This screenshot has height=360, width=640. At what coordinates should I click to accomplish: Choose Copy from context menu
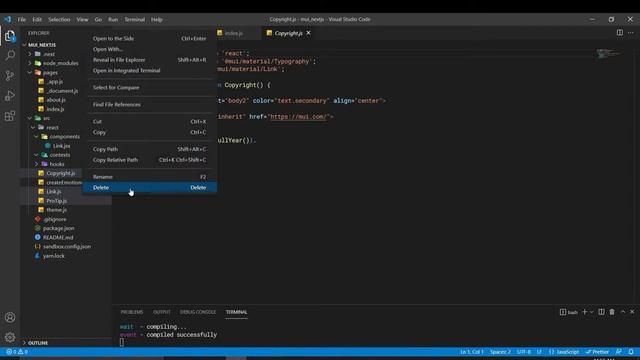pyautogui.click(x=149, y=132)
